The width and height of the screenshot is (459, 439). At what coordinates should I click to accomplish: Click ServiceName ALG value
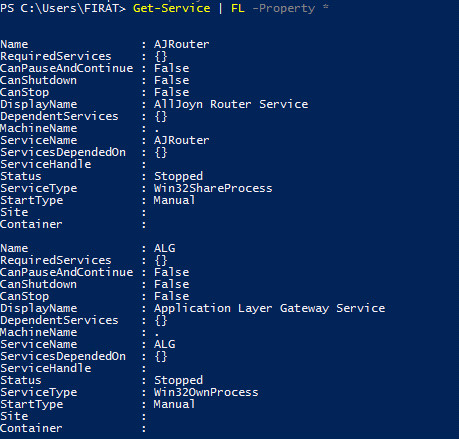pos(164,344)
